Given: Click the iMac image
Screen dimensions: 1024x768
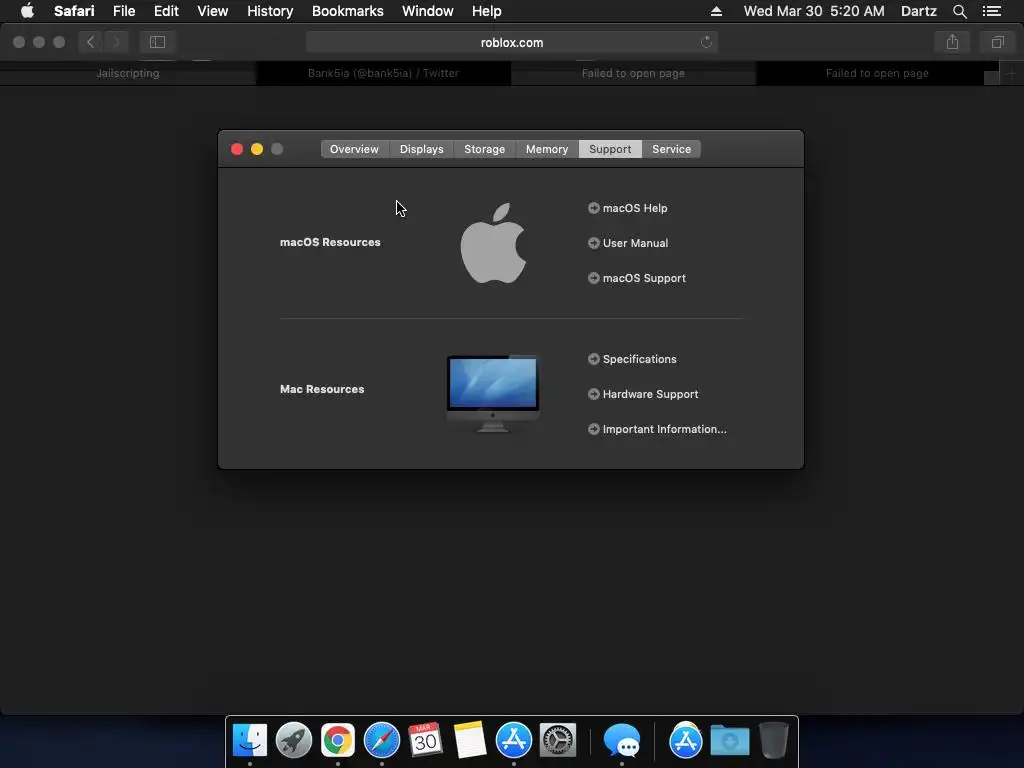Looking at the screenshot, I should (493, 393).
